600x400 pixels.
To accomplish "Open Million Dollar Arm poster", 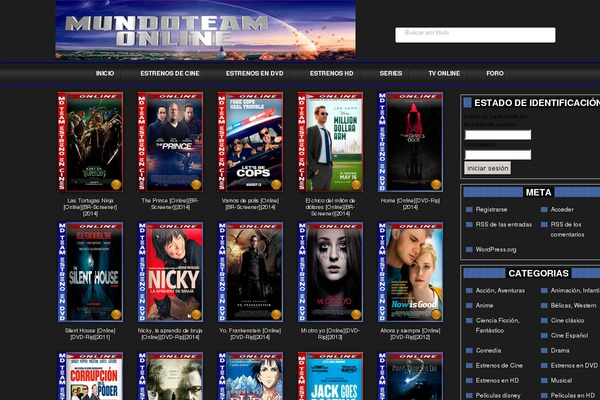I will point(330,142).
